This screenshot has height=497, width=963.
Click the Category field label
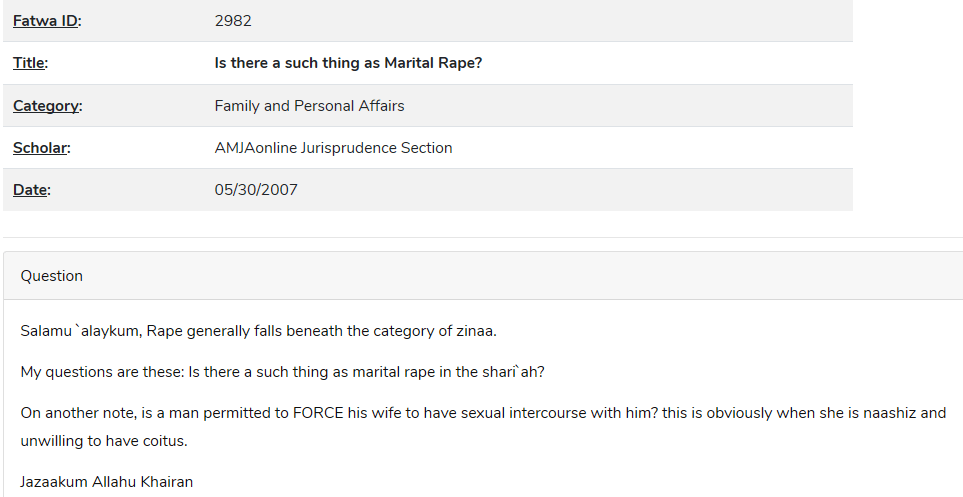coord(47,106)
